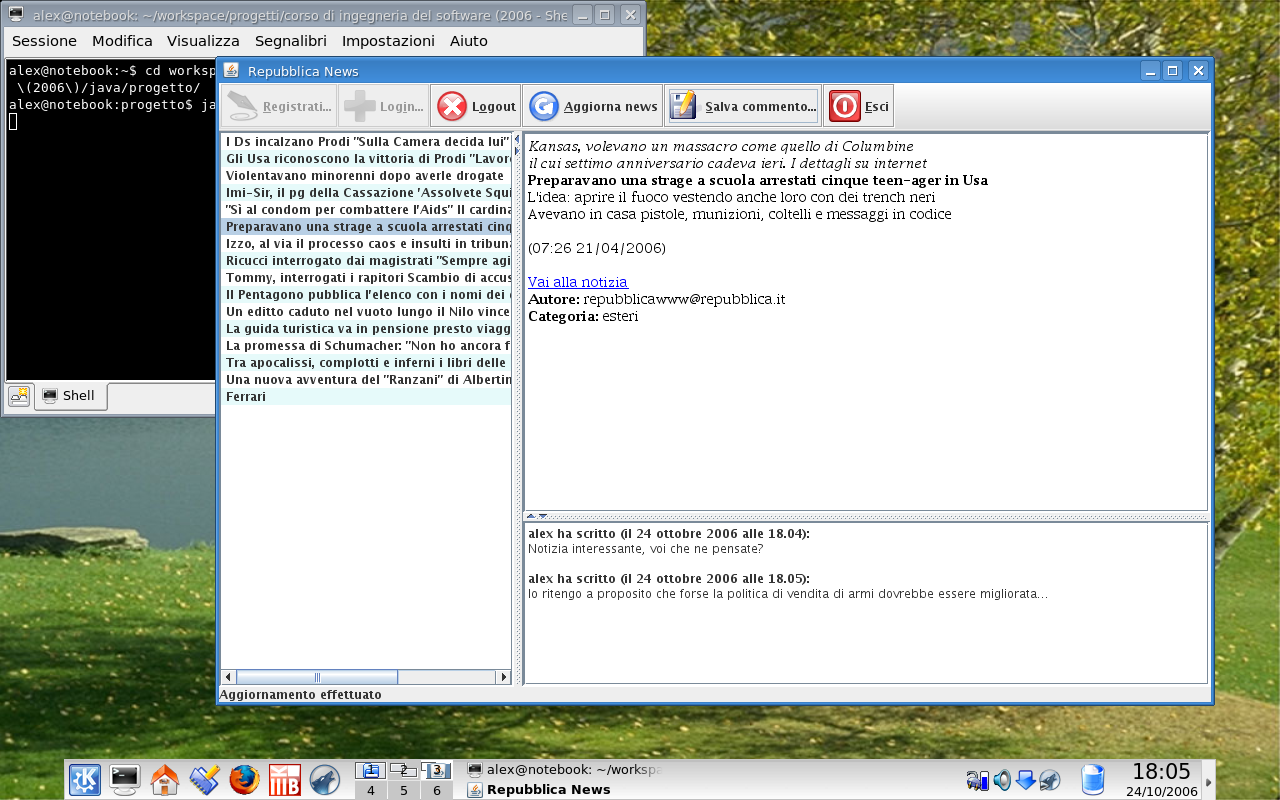
Task: Click new session icon beside Shell tab
Action: tap(19, 396)
